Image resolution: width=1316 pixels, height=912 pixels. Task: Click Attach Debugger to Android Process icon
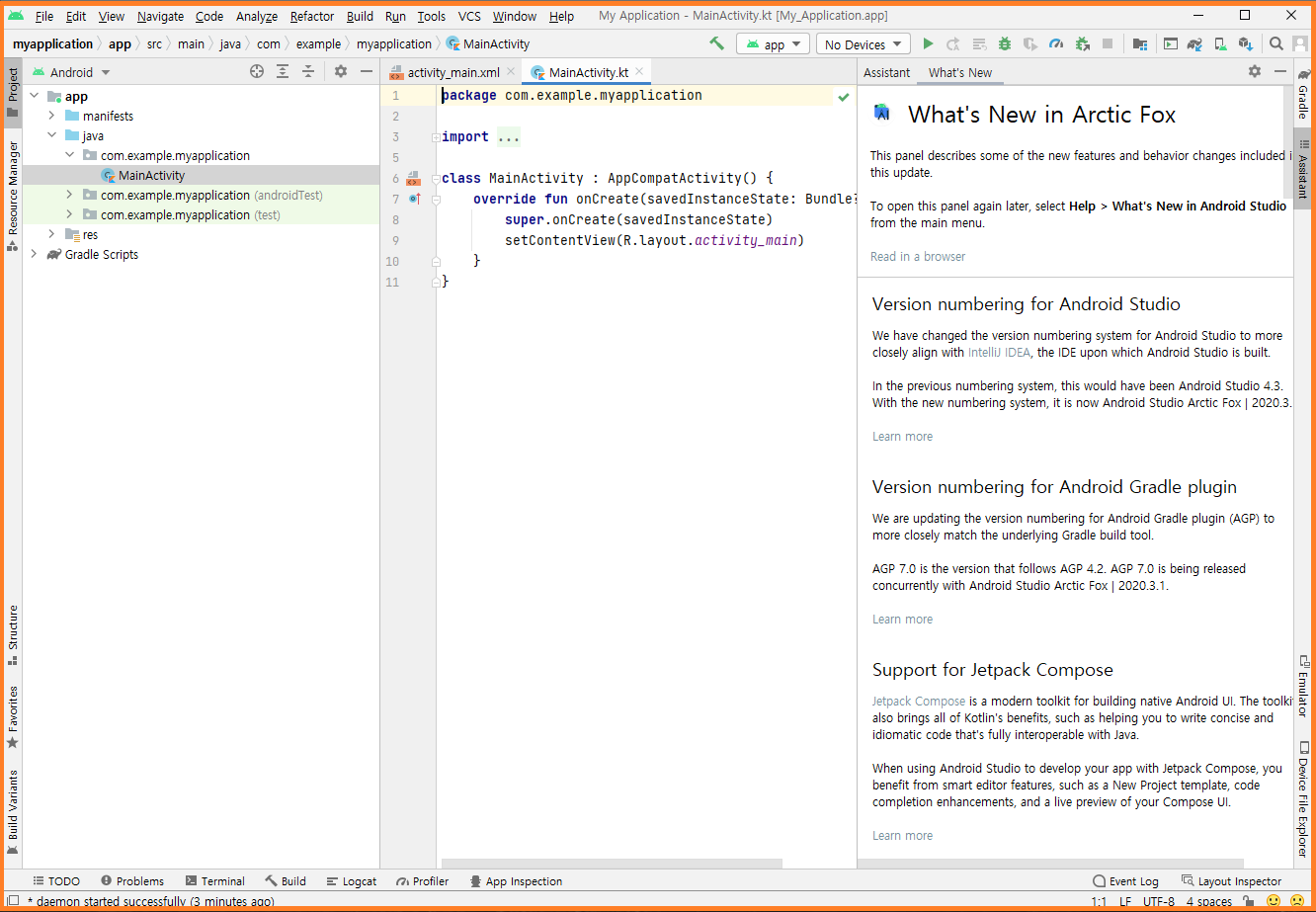[x=1082, y=44]
